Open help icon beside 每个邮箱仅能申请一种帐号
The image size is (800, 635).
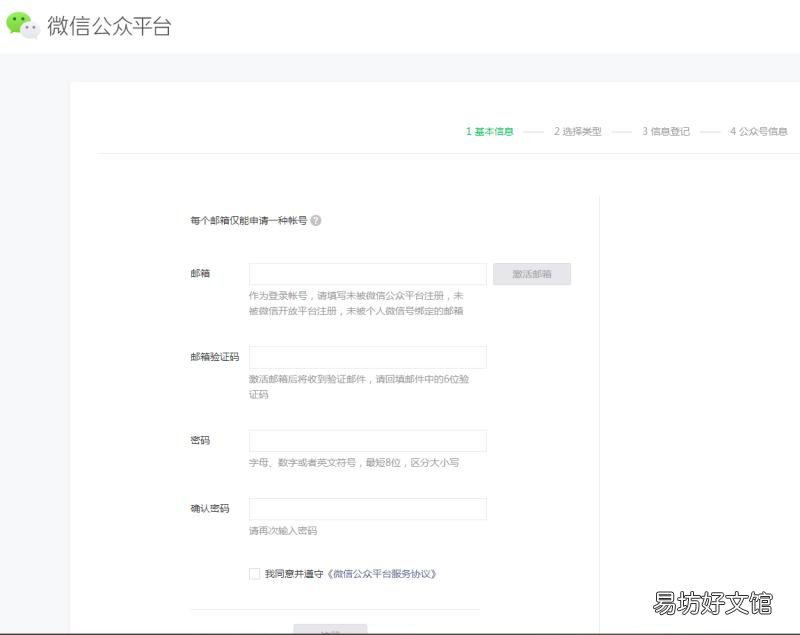click(x=316, y=220)
